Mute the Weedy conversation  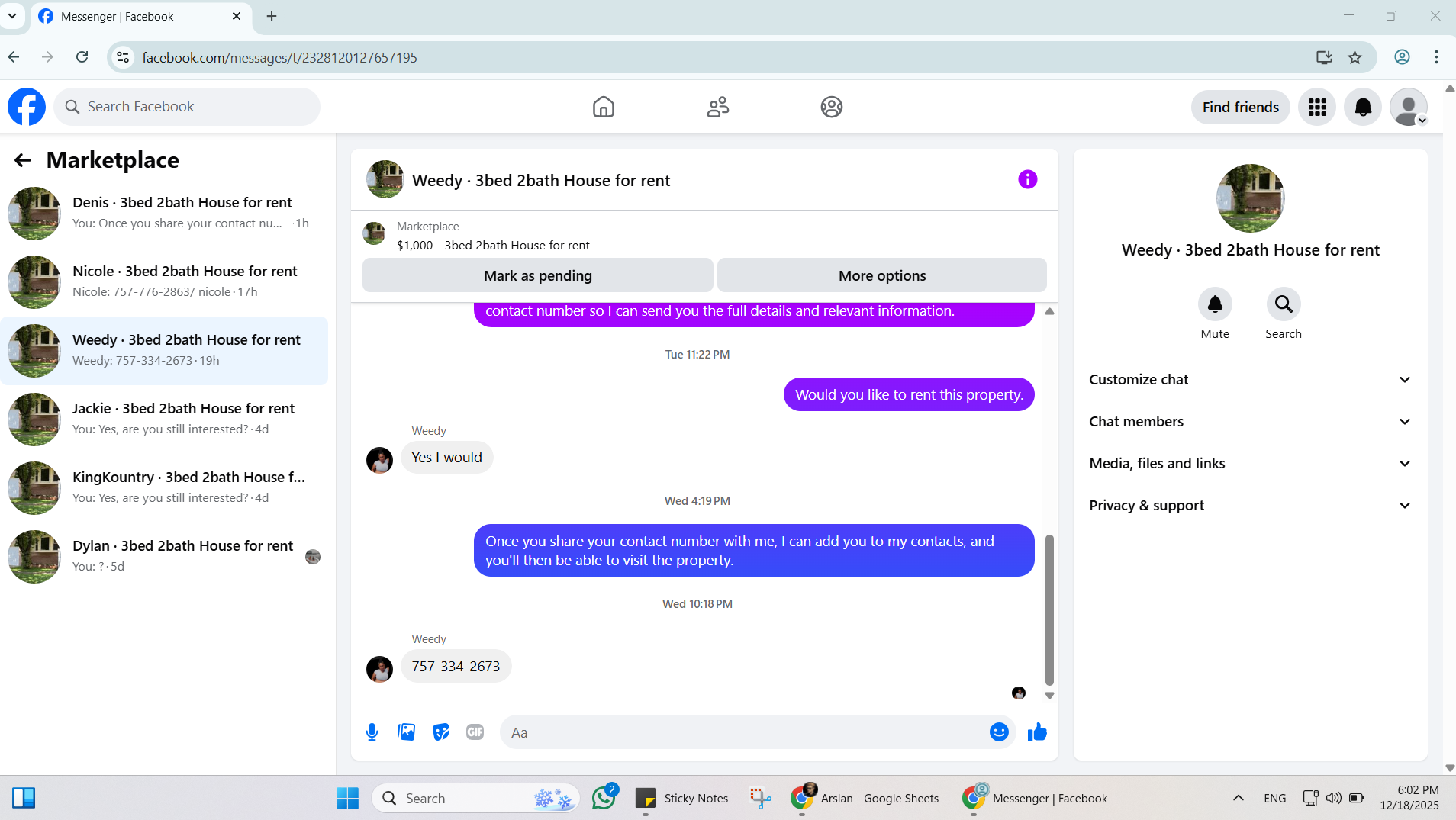(1215, 304)
